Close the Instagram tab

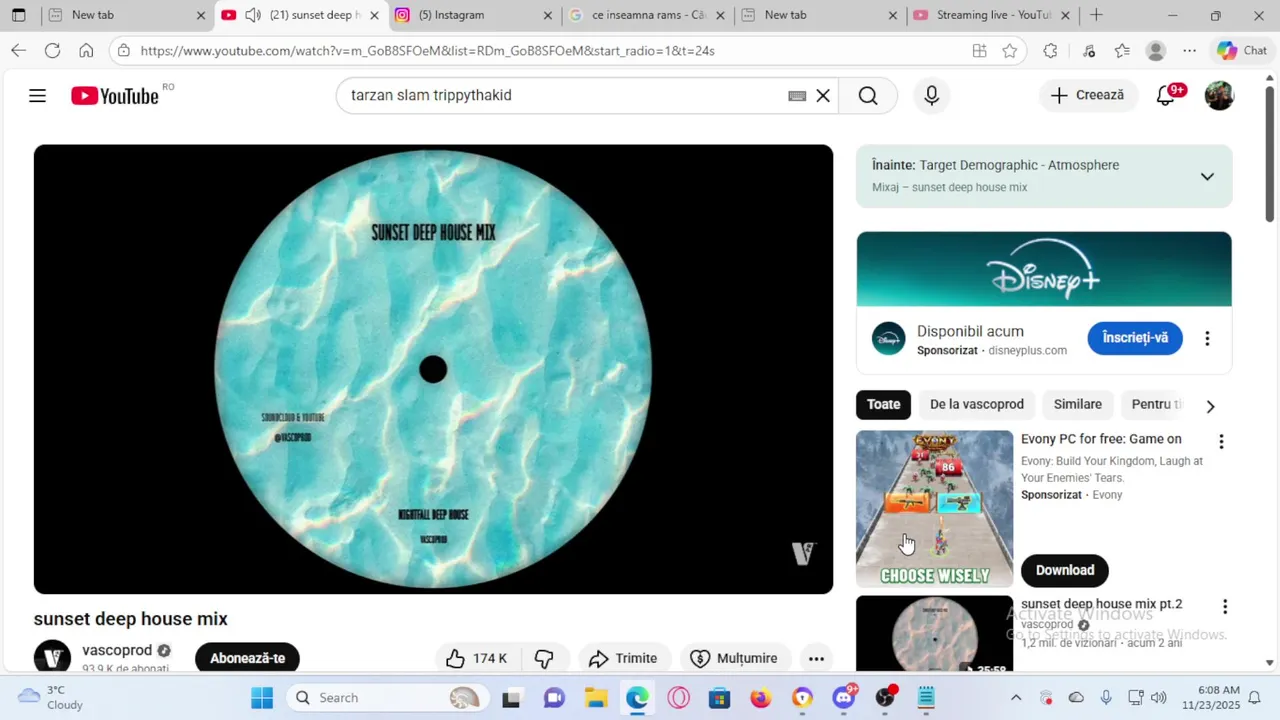(548, 15)
